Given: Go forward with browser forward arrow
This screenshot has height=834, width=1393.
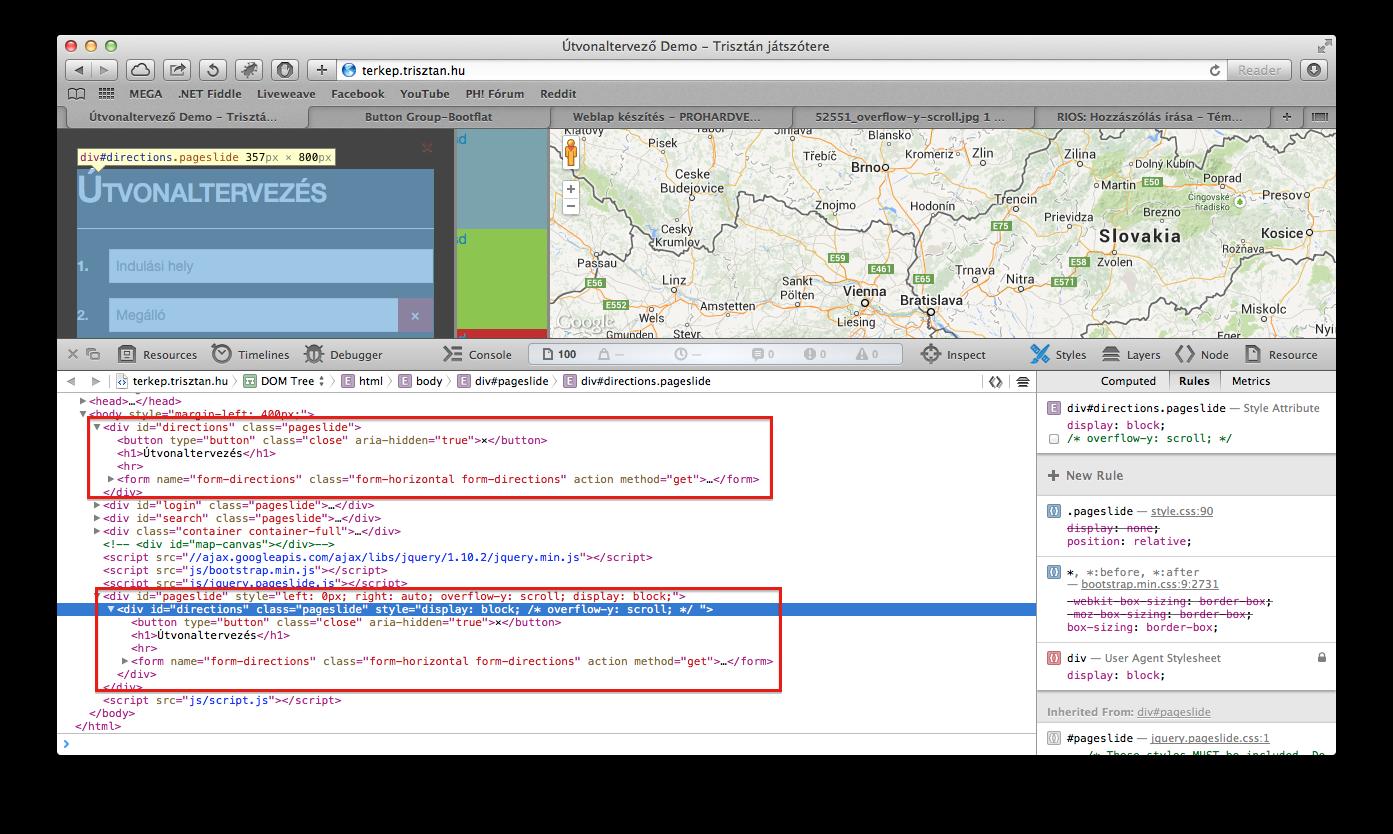Looking at the screenshot, I should point(105,70).
